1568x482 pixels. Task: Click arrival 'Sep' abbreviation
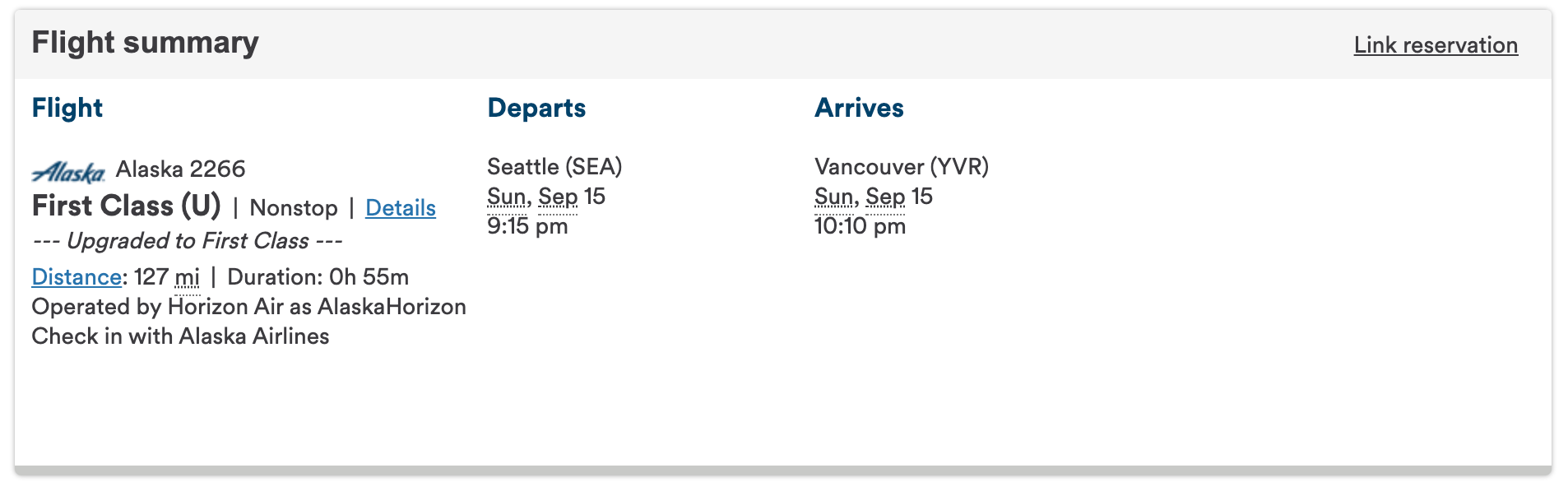pos(885,197)
